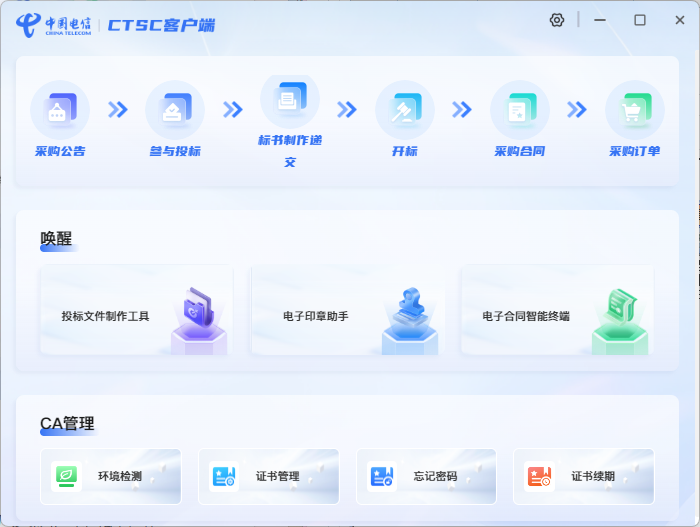Click the 采购订单 shopping cart icon
The width and height of the screenshot is (700, 527).
click(635, 109)
